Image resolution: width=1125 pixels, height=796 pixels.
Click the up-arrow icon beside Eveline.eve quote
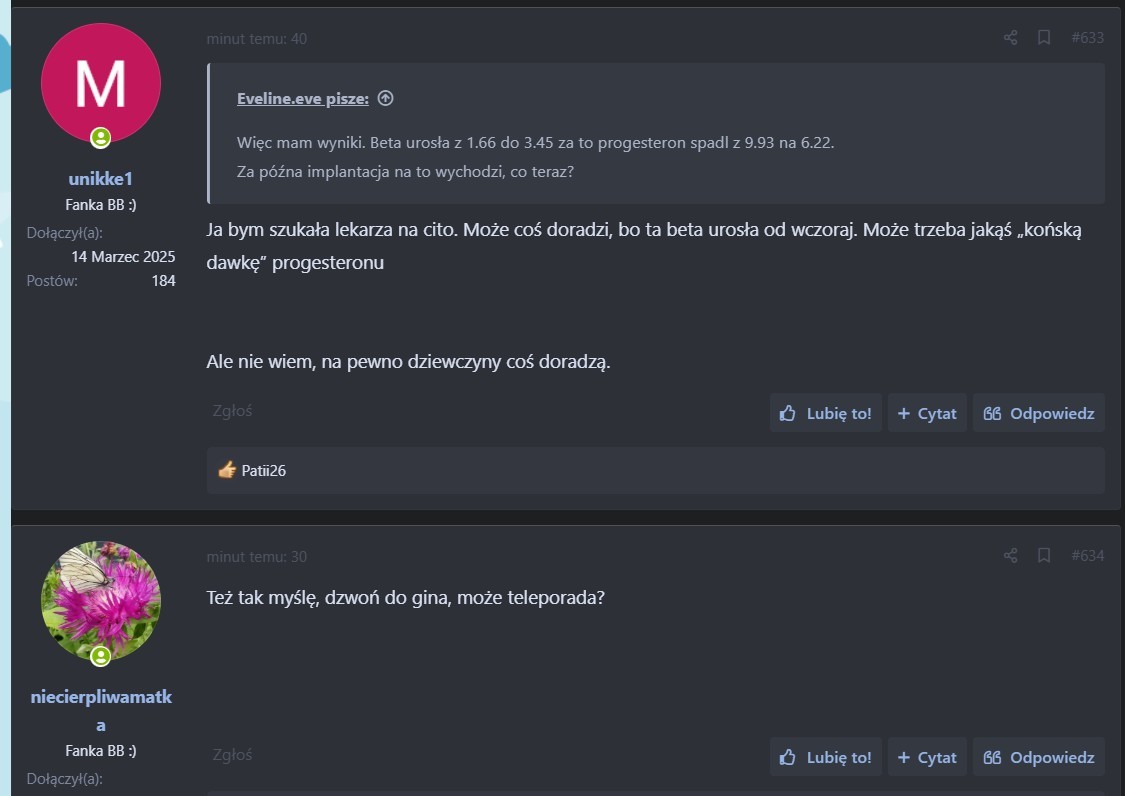pyautogui.click(x=385, y=98)
